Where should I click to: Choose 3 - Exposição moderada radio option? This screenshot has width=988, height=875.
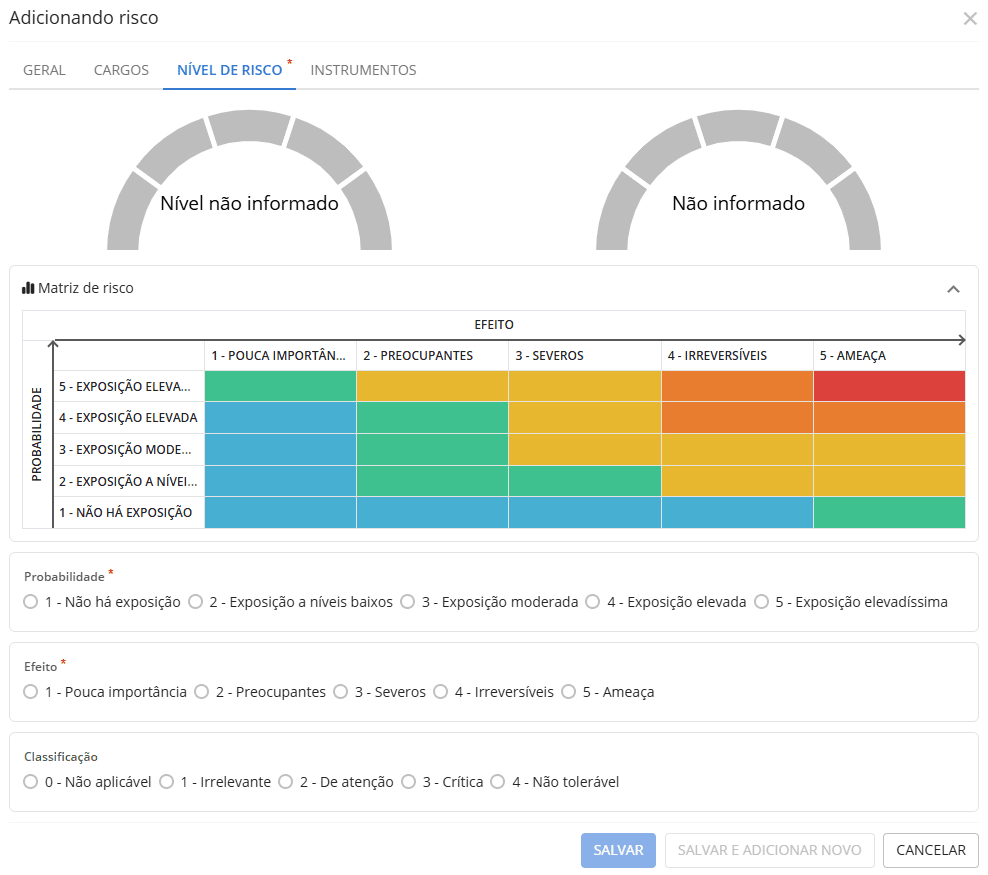408,602
